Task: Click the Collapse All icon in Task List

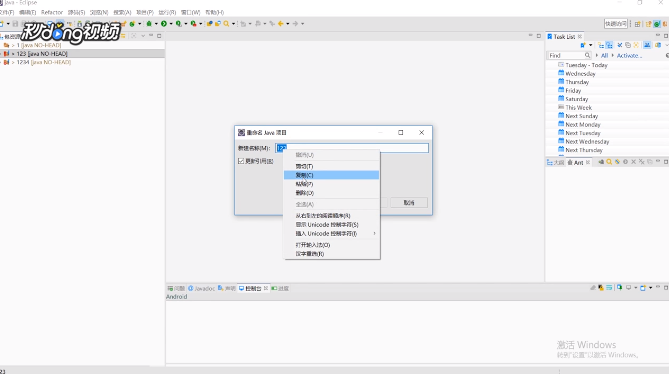Action: [628, 45]
